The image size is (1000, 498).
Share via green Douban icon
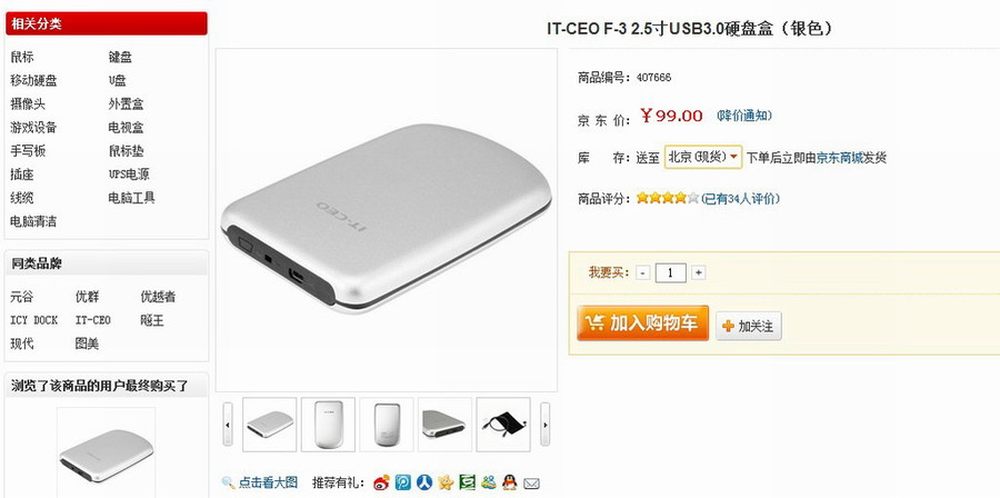click(x=467, y=483)
